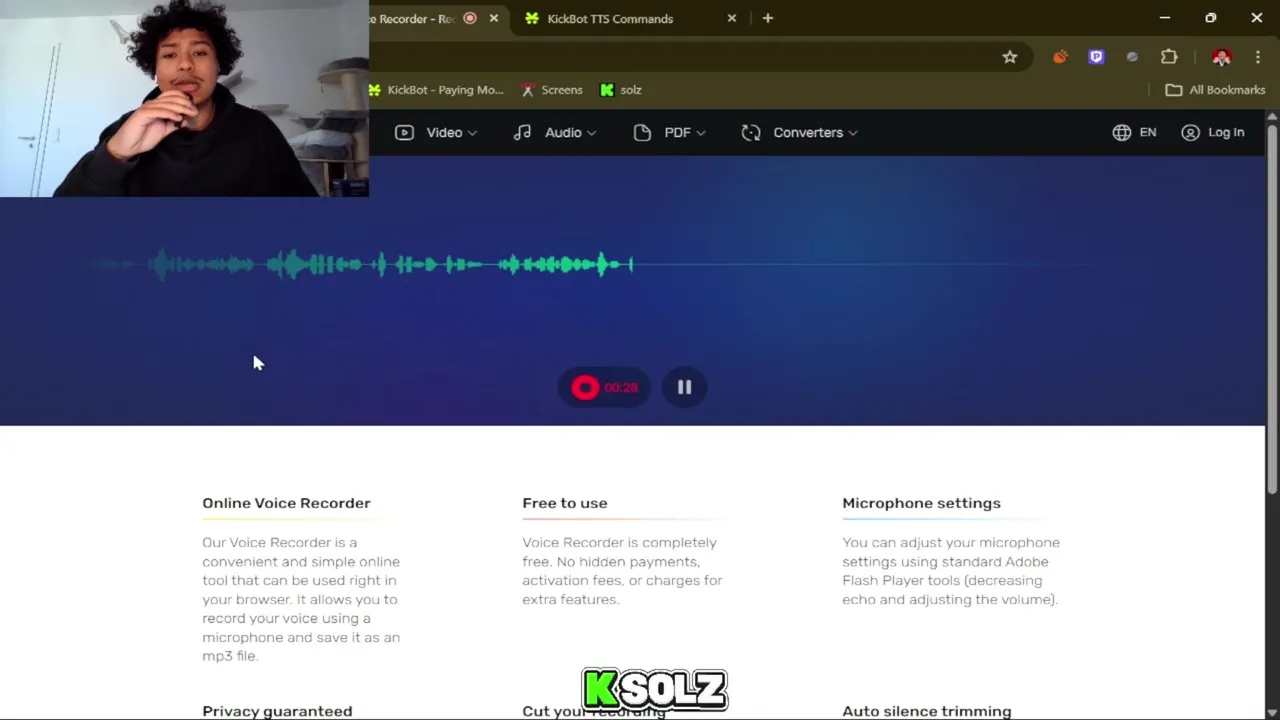Click the Online Voice Recorder heading
This screenshot has width=1280, height=720.
point(286,503)
